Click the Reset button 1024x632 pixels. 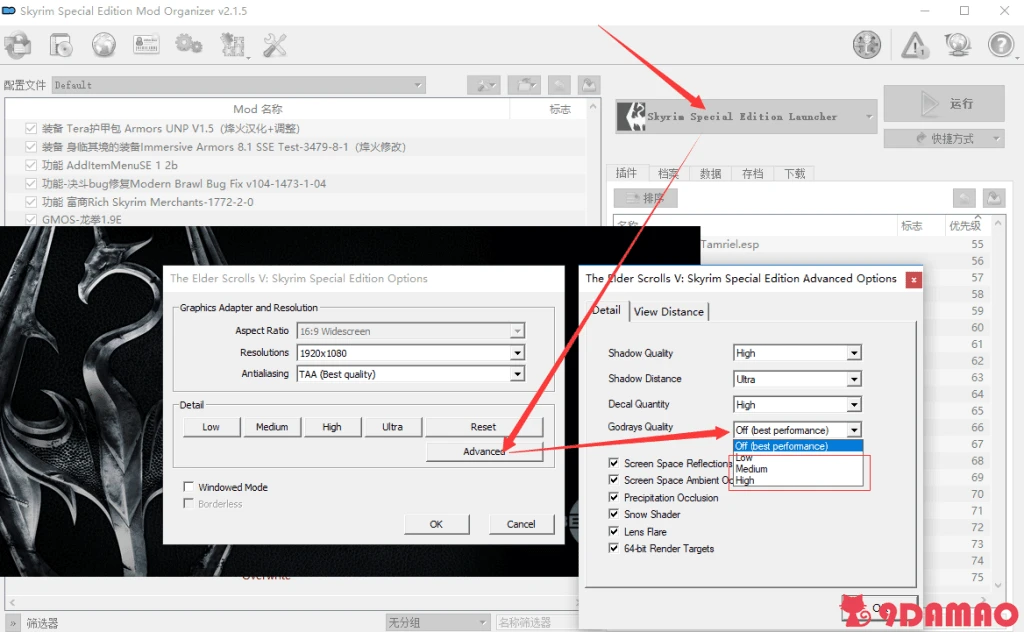point(483,427)
